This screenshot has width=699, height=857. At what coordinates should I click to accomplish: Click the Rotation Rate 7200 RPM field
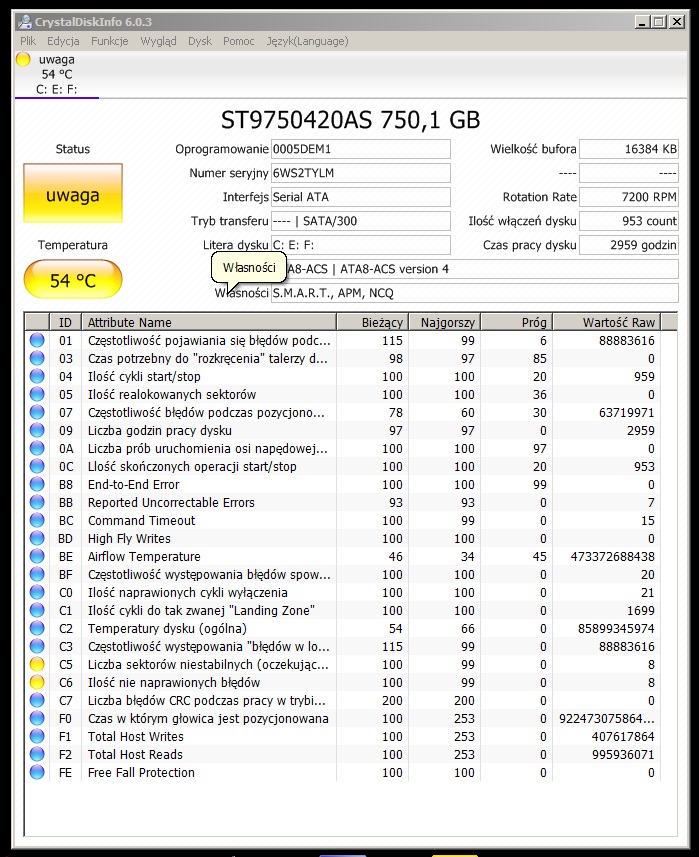(x=629, y=197)
